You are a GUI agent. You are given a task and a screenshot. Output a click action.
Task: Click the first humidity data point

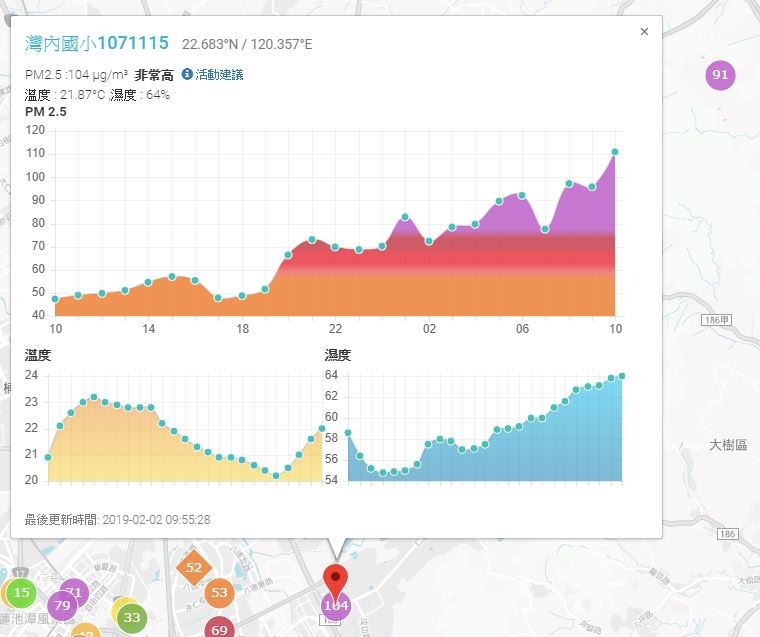348,433
